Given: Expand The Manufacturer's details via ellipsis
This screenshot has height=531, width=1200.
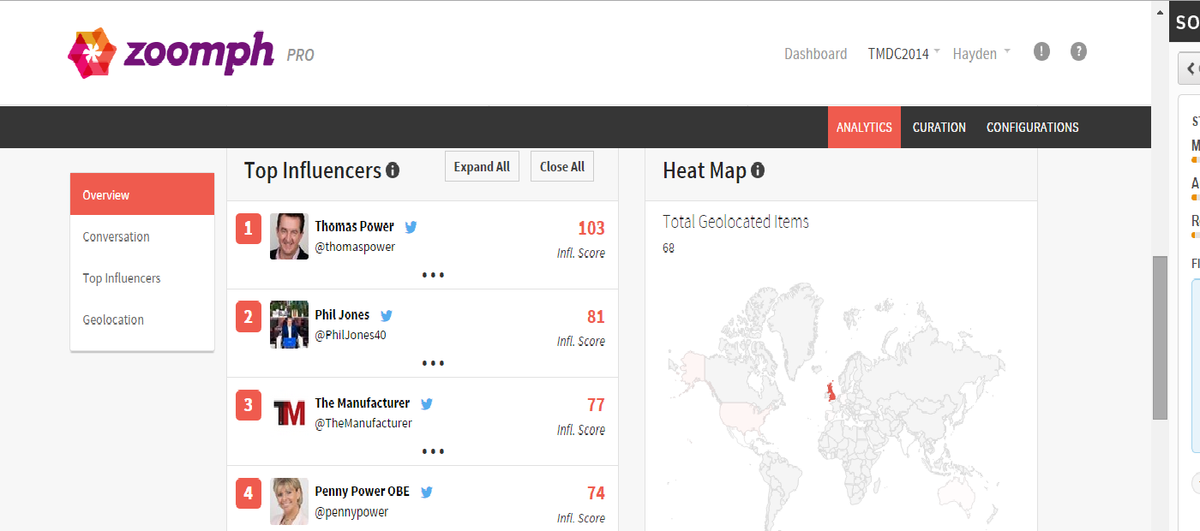Looking at the screenshot, I should [433, 452].
